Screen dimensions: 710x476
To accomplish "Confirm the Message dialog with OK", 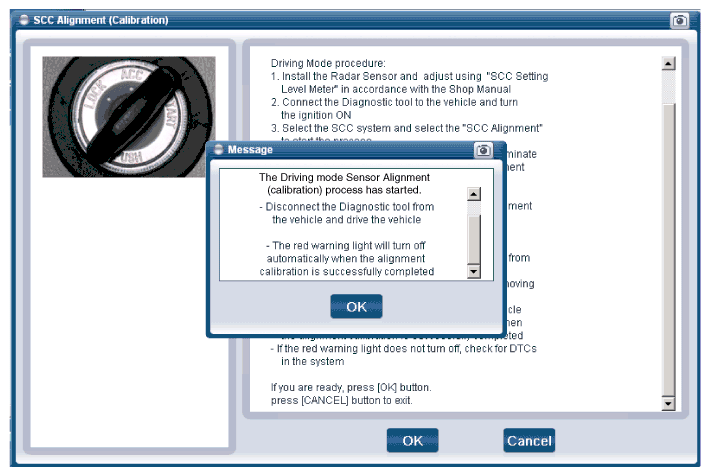I will 356,306.
